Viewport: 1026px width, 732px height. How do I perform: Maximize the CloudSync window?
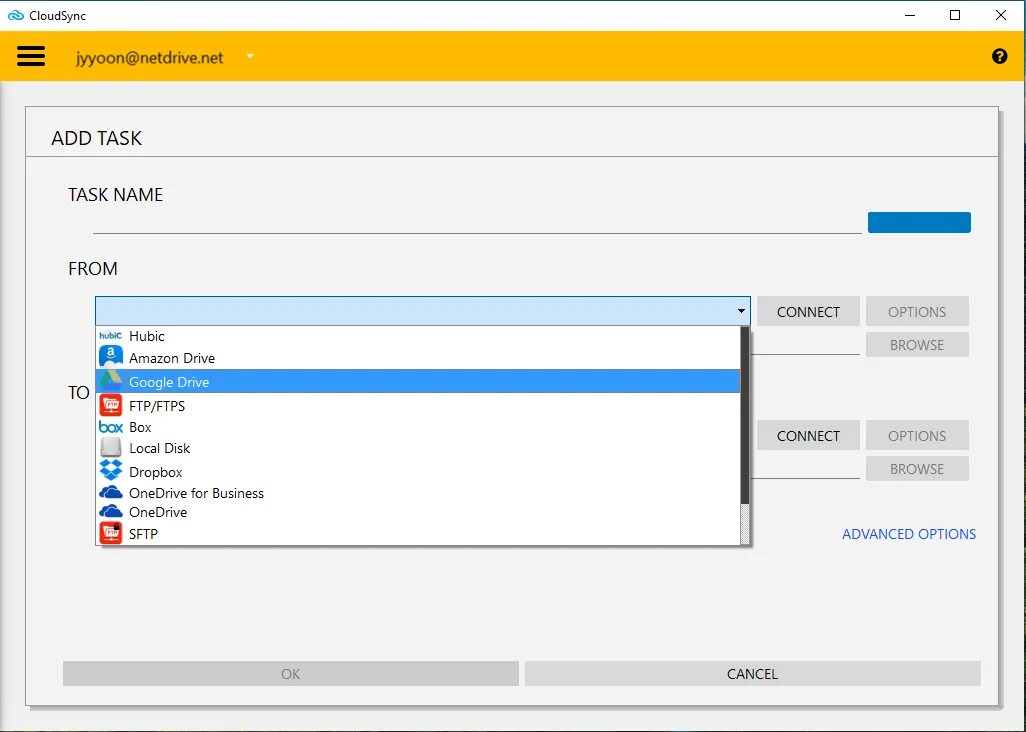pos(955,15)
